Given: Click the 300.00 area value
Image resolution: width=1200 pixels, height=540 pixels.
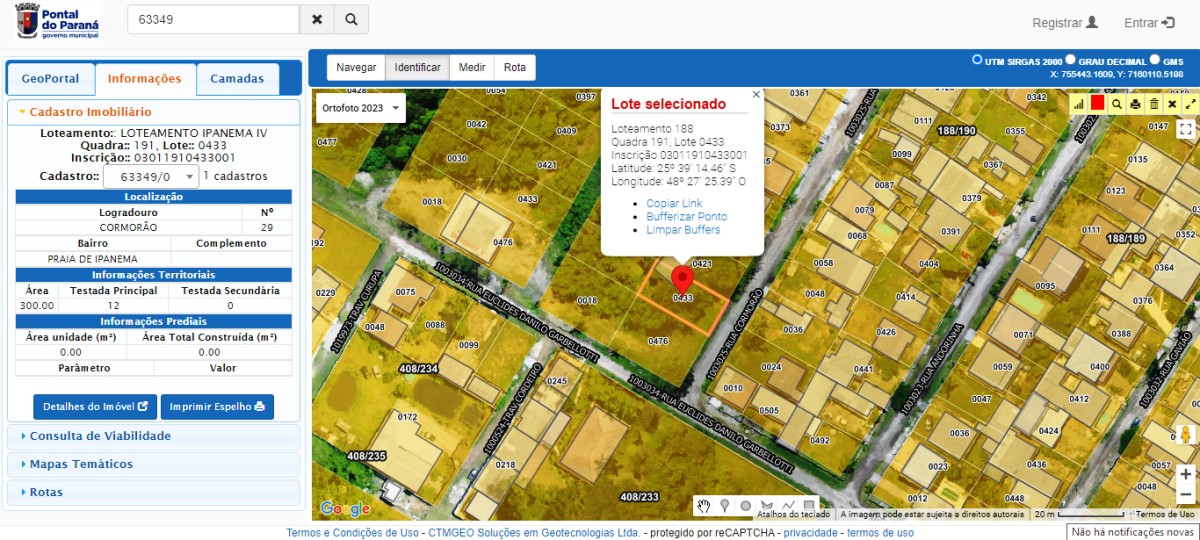Looking at the screenshot, I should pos(37,305).
